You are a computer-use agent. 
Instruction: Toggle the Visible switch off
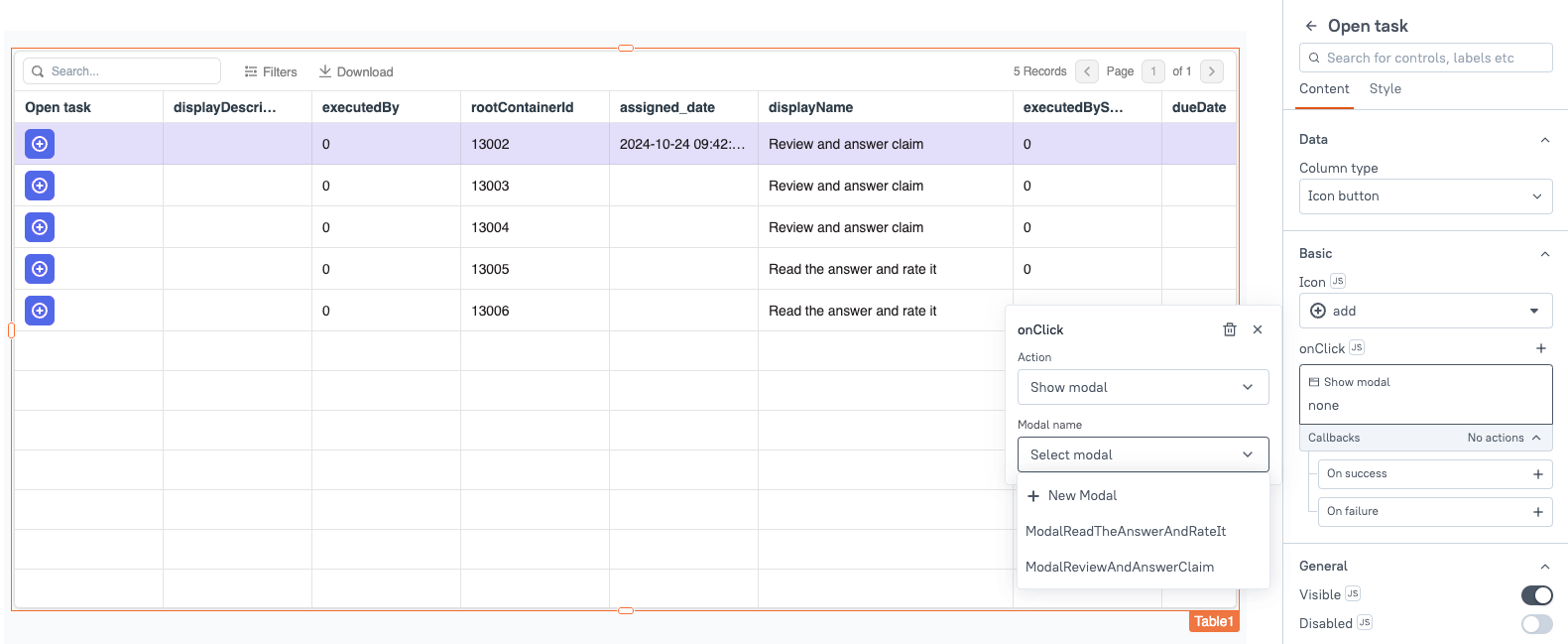(x=1536, y=594)
